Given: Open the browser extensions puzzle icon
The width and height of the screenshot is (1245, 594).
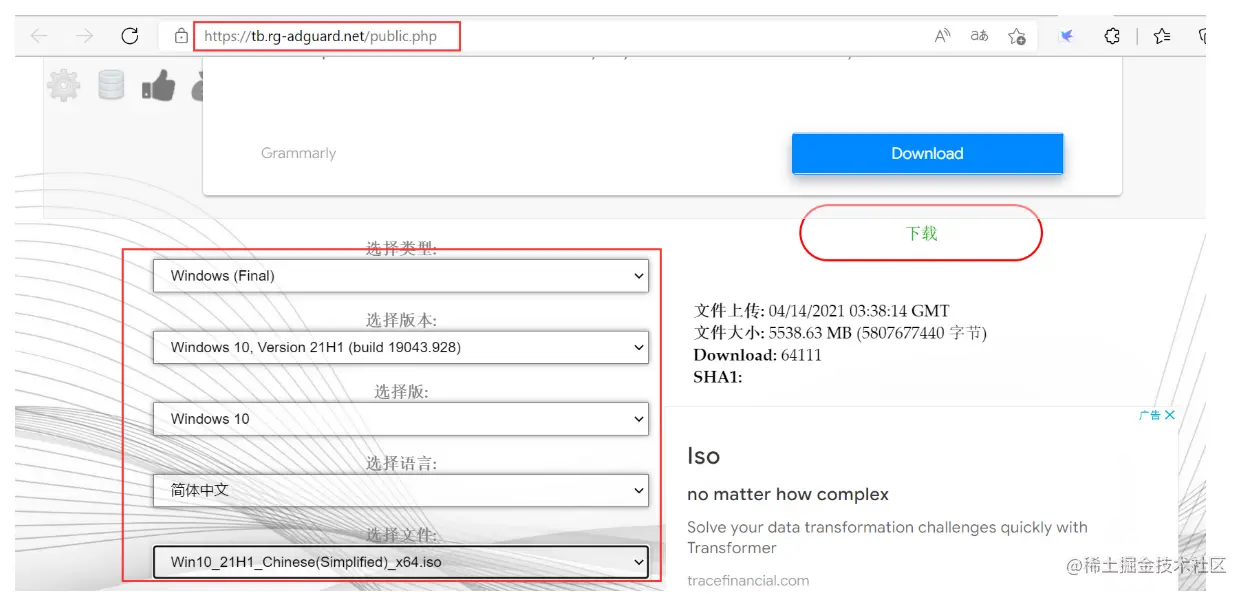Looking at the screenshot, I should tap(1112, 36).
